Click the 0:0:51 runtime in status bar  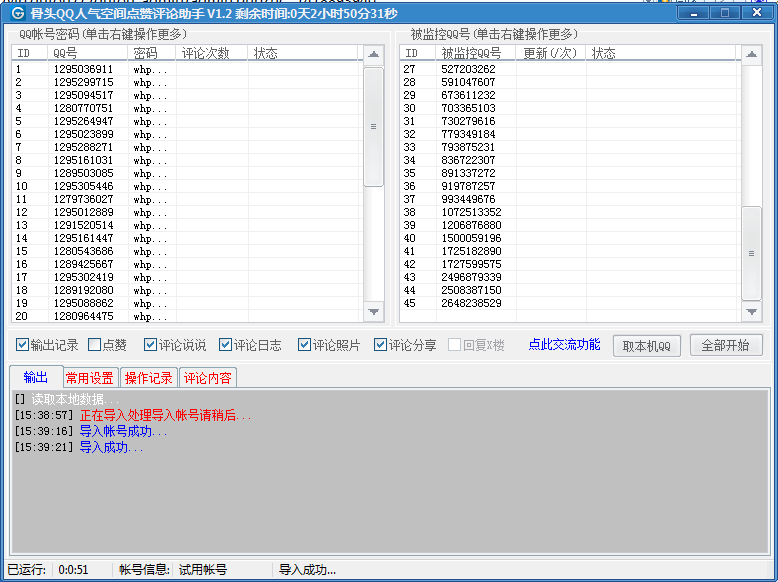point(73,570)
